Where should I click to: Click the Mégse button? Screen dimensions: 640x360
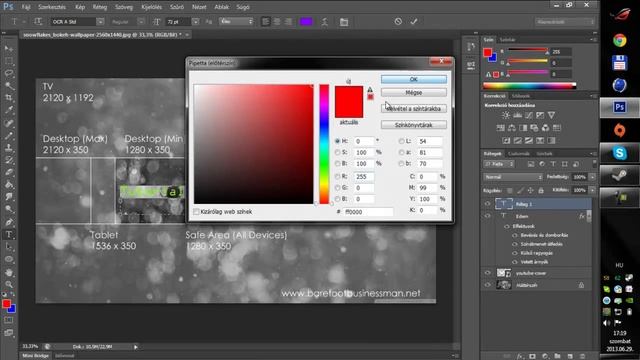click(x=413, y=93)
